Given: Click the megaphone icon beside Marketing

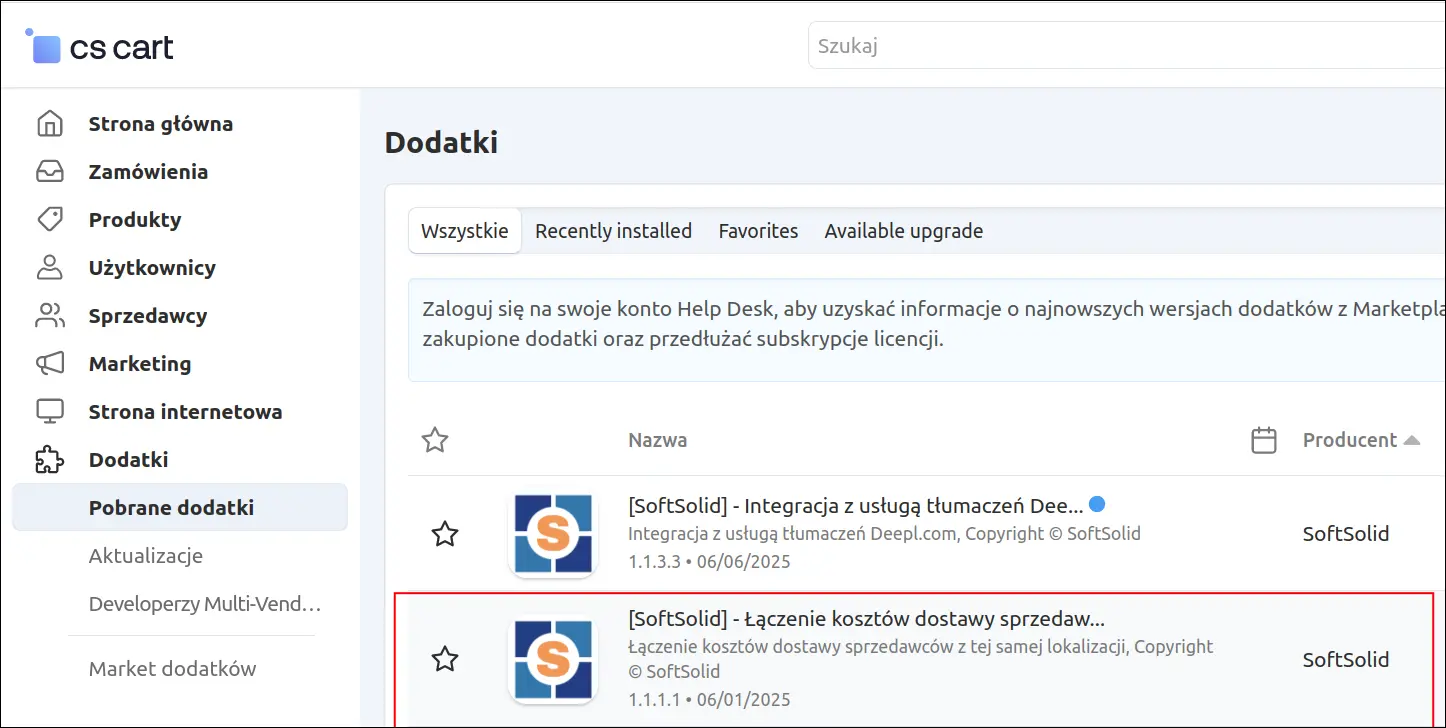Looking at the screenshot, I should pyautogui.click(x=50, y=364).
